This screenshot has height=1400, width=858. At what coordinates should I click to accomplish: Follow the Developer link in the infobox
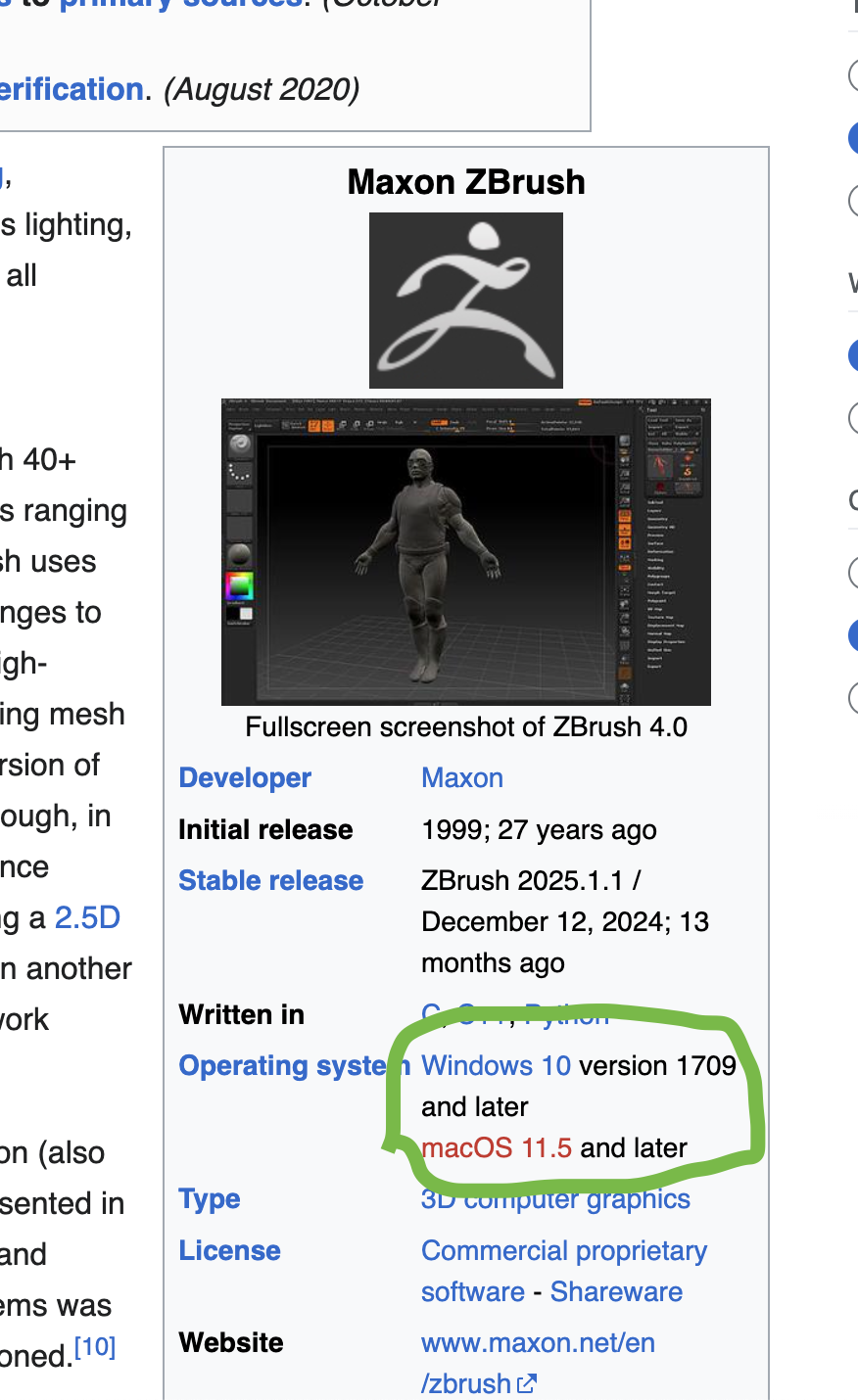245,778
